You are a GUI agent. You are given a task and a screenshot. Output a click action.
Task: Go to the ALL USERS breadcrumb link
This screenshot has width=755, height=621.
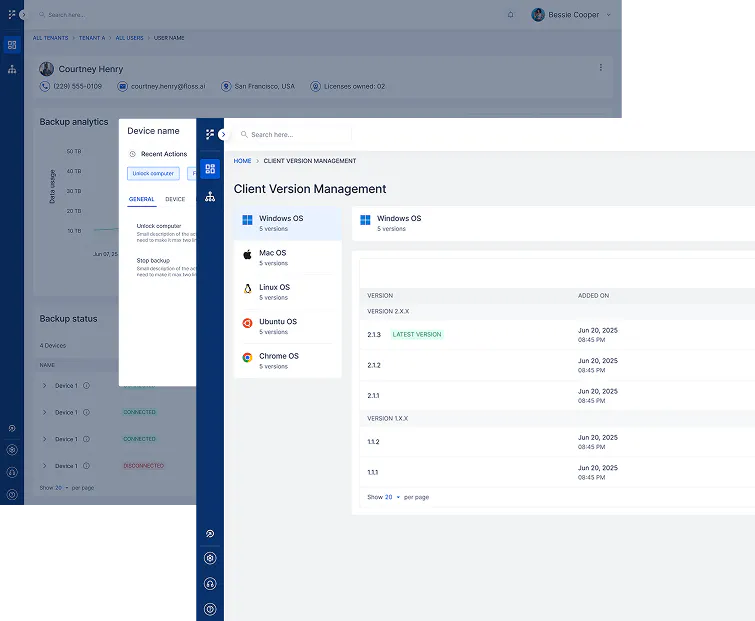pyautogui.click(x=129, y=38)
